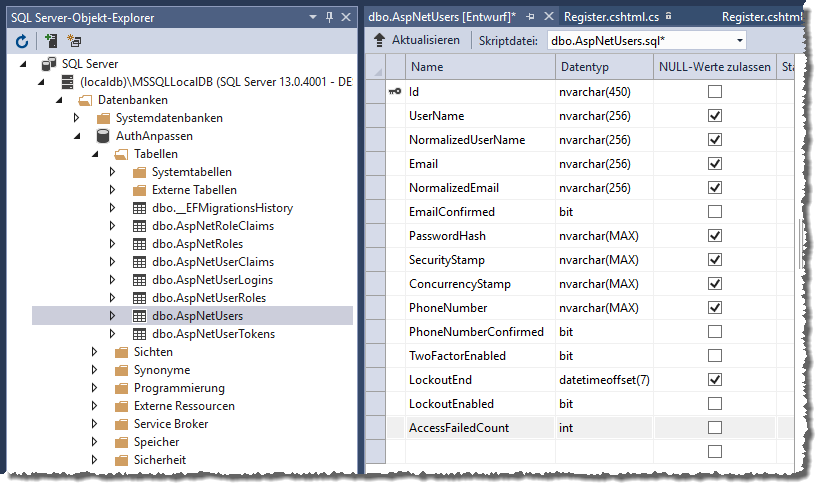Click the NULL-Werte zulassen column header

pyautogui.click(x=714, y=67)
